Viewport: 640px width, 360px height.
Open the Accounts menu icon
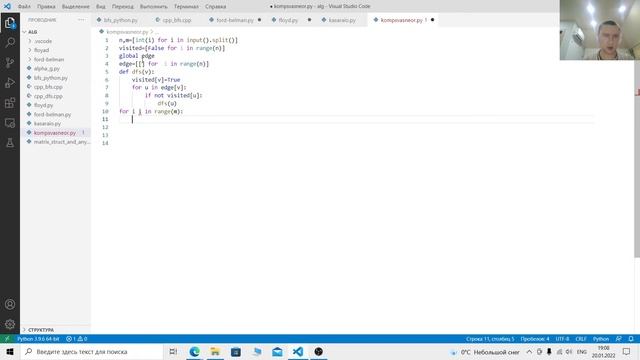(10, 304)
